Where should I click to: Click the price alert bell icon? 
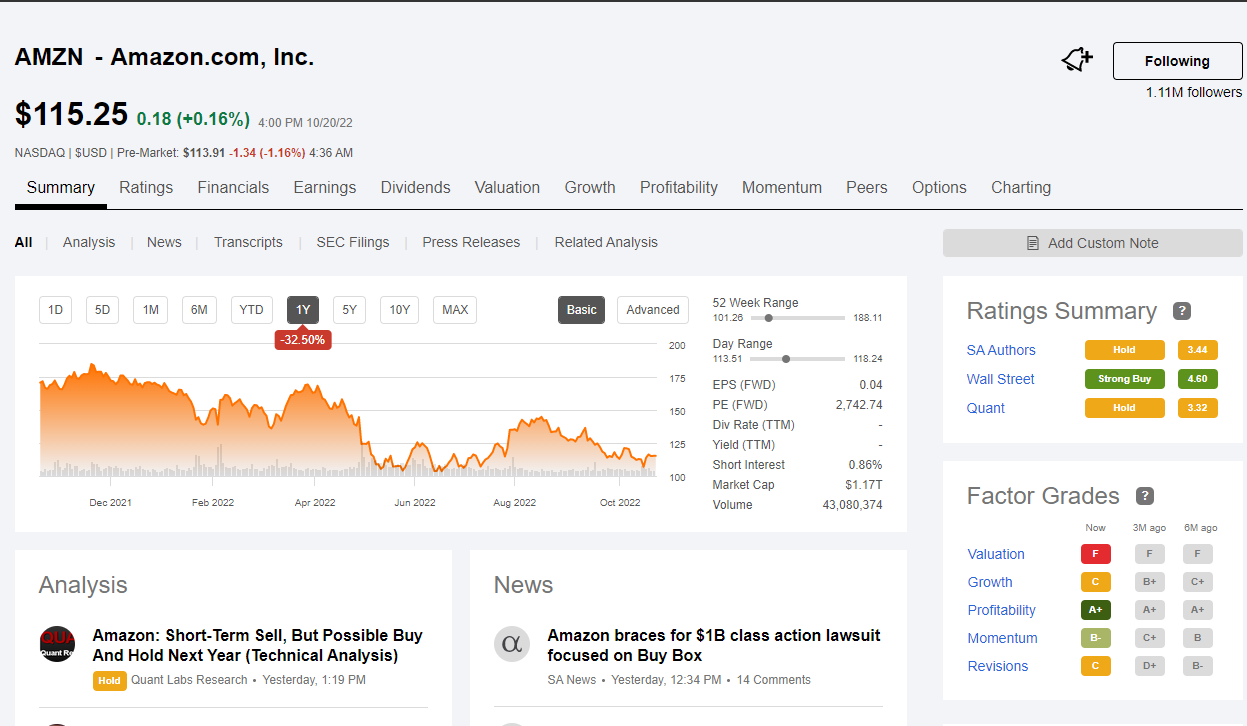coord(1077,61)
